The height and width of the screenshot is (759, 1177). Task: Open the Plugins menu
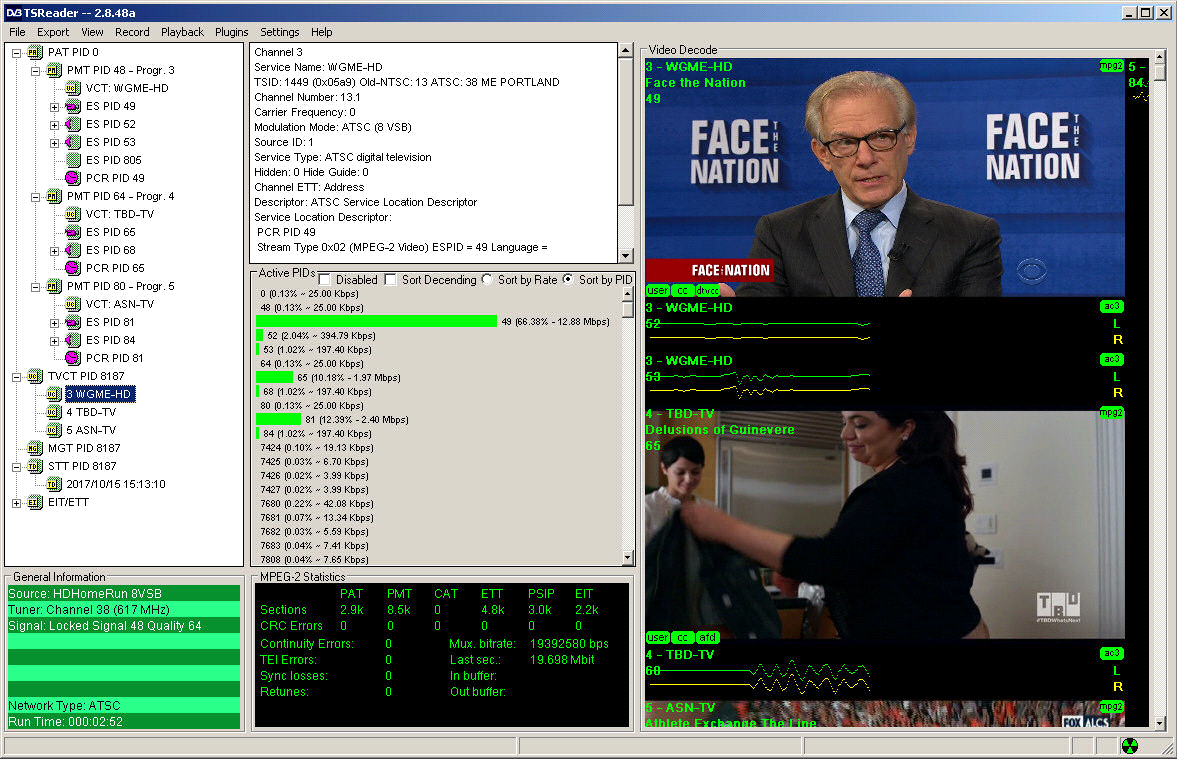pos(231,32)
